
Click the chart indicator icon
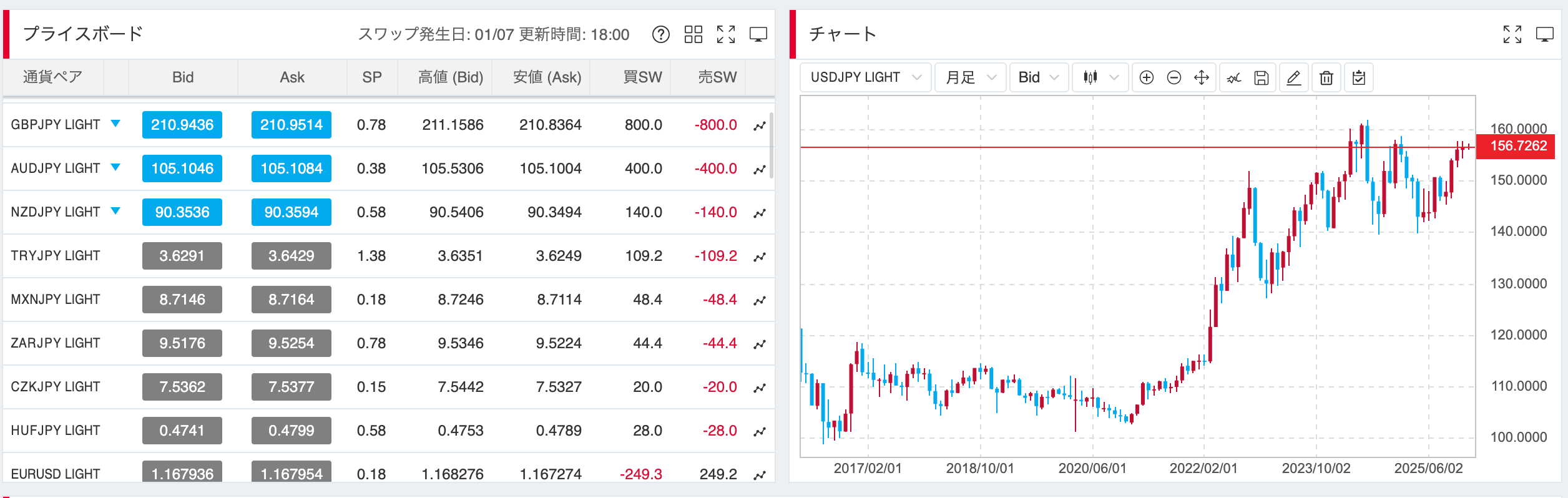point(1233,77)
